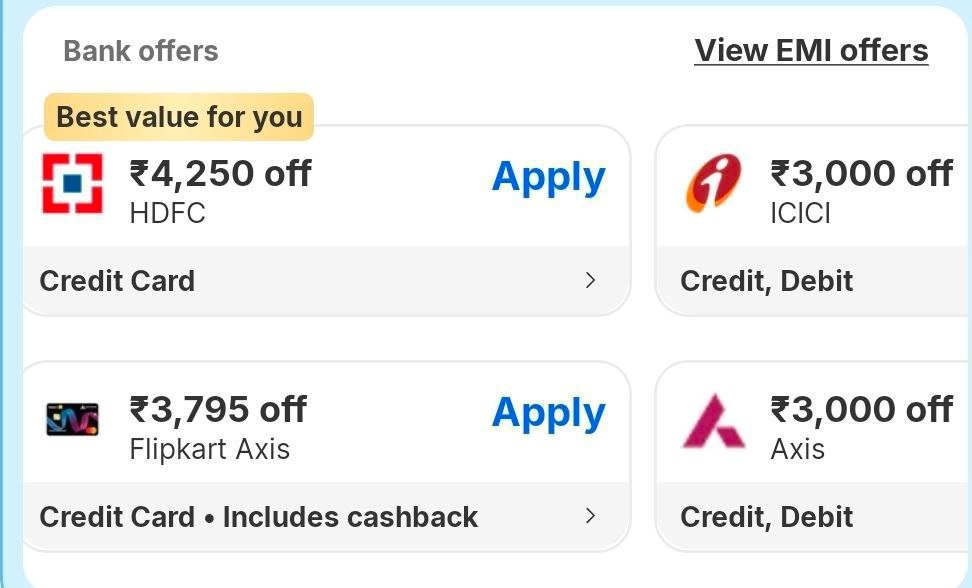Viewport: 972px width, 588px height.
Task: Select ICICI Credit, Debit row
Action: [766, 281]
